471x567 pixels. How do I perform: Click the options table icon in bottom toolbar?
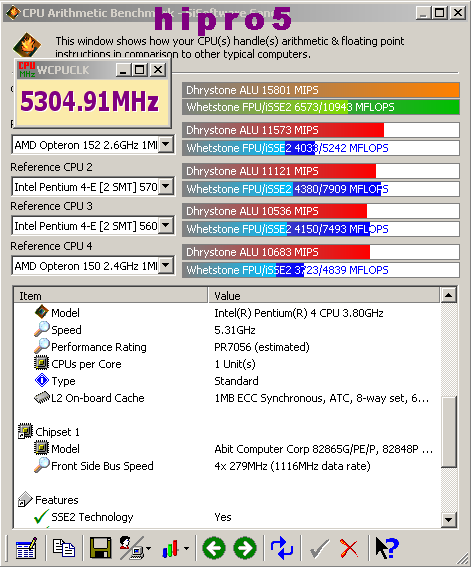(x=26, y=547)
